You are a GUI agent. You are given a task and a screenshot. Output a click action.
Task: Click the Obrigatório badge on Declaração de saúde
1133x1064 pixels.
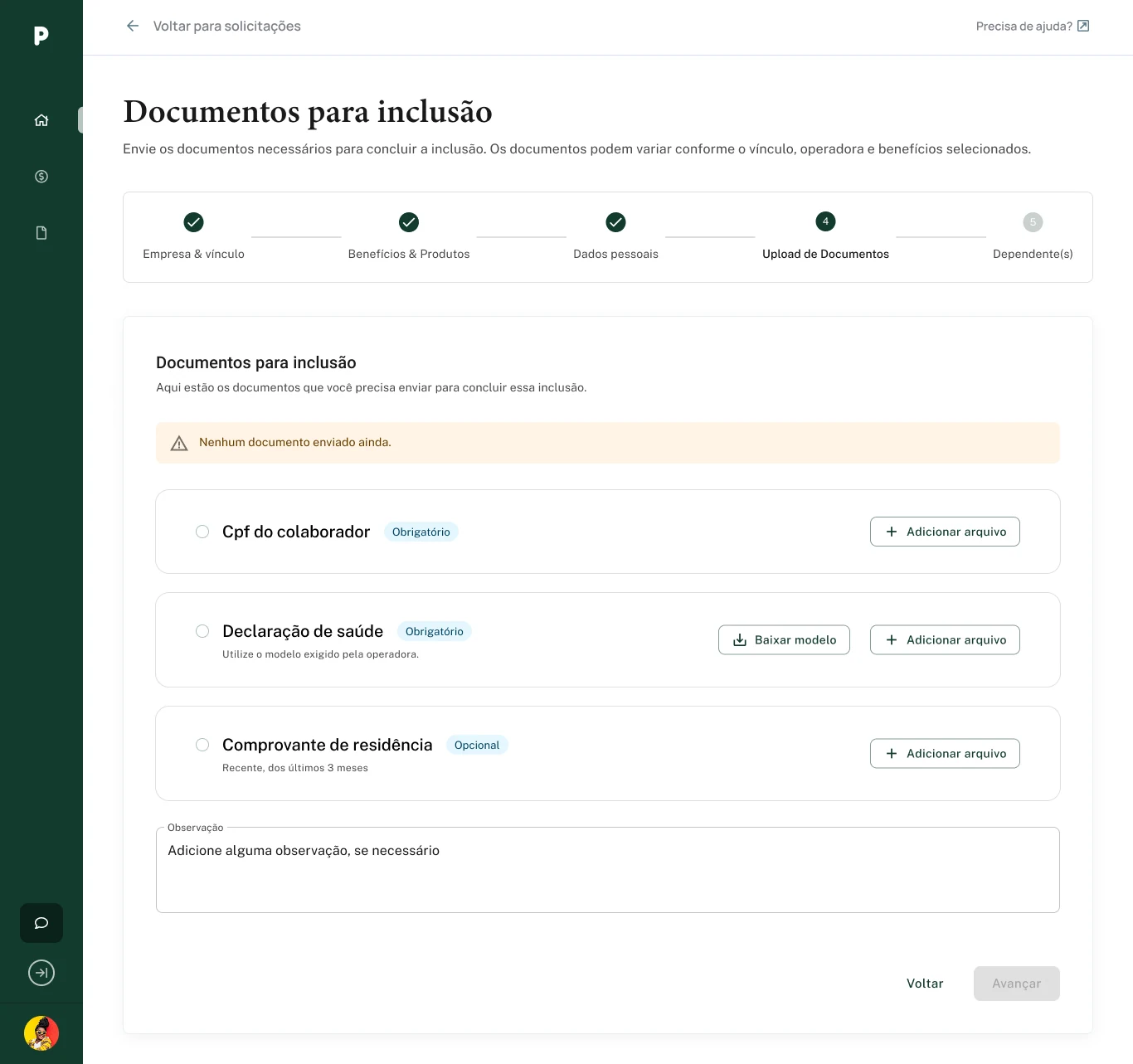point(435,631)
